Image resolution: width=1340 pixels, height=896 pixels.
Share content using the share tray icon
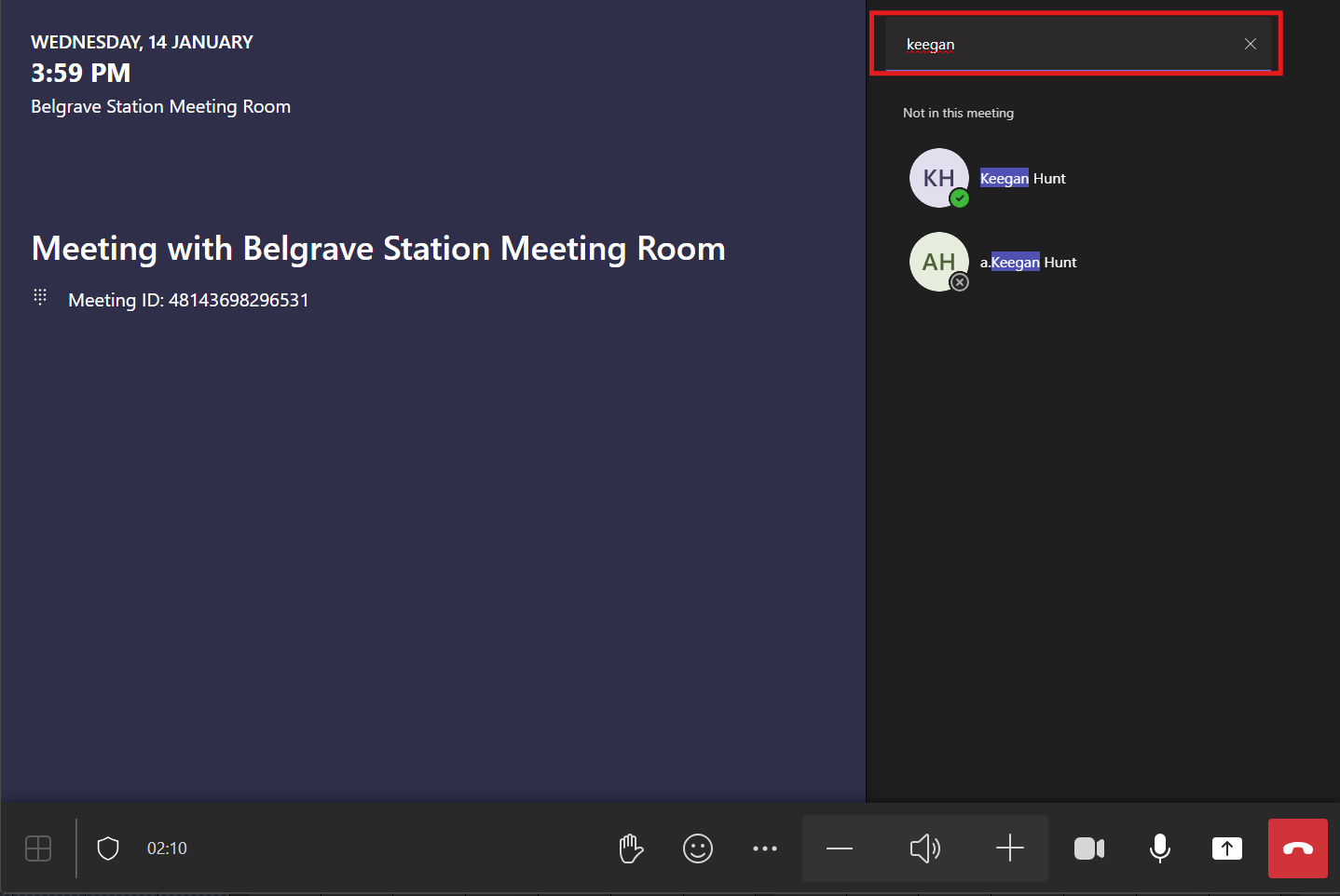coord(1227,848)
